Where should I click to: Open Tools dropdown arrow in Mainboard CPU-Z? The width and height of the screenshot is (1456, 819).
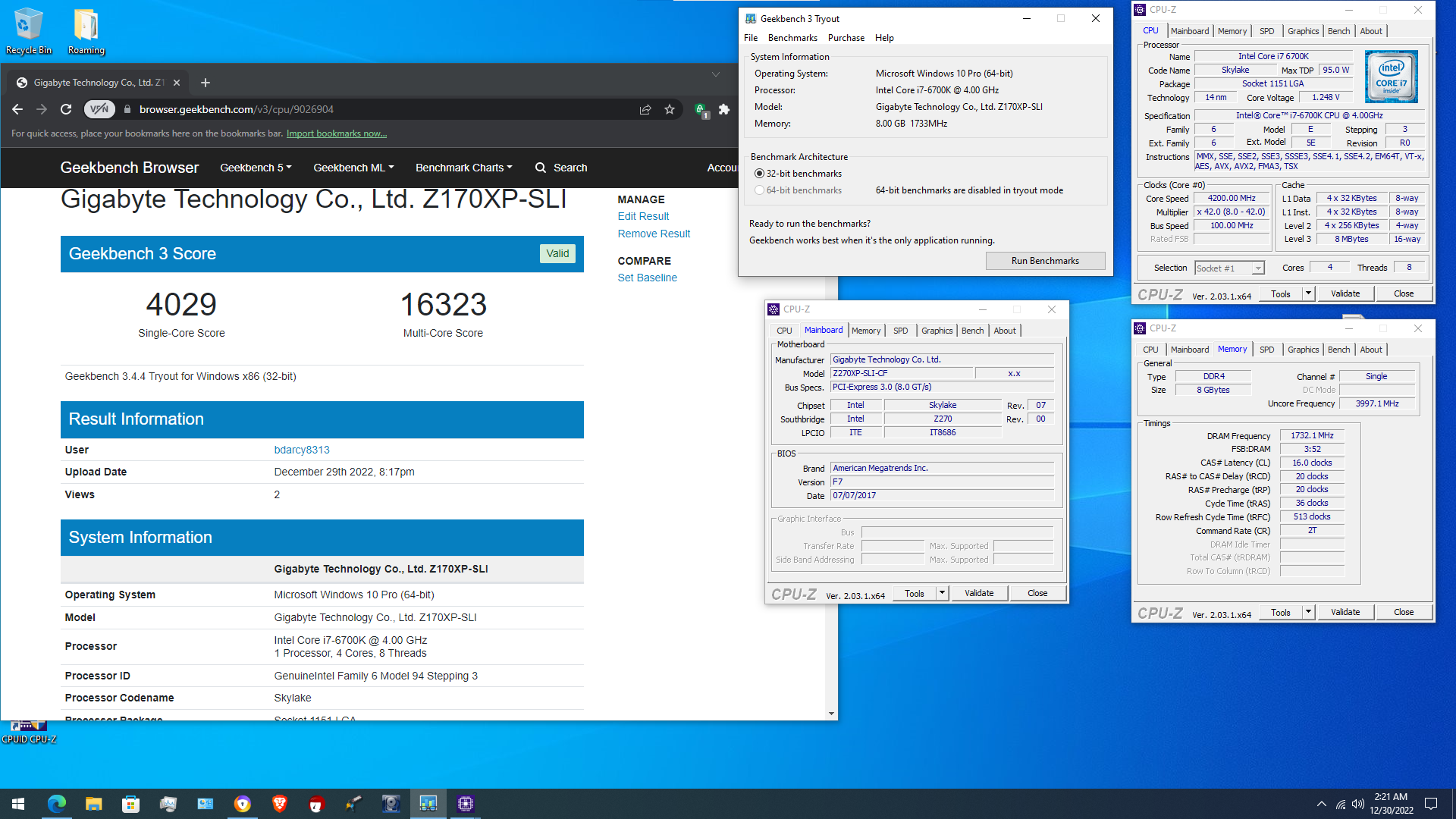(942, 593)
